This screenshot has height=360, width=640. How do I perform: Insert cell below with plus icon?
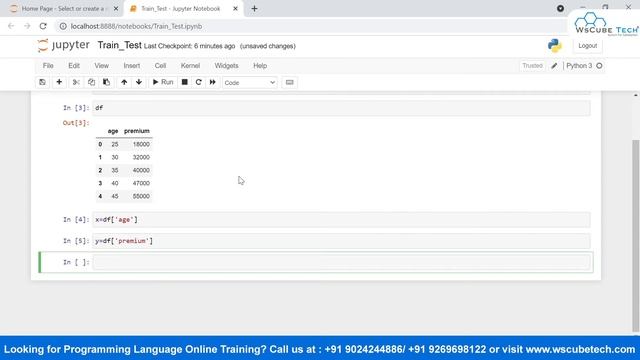pos(59,82)
